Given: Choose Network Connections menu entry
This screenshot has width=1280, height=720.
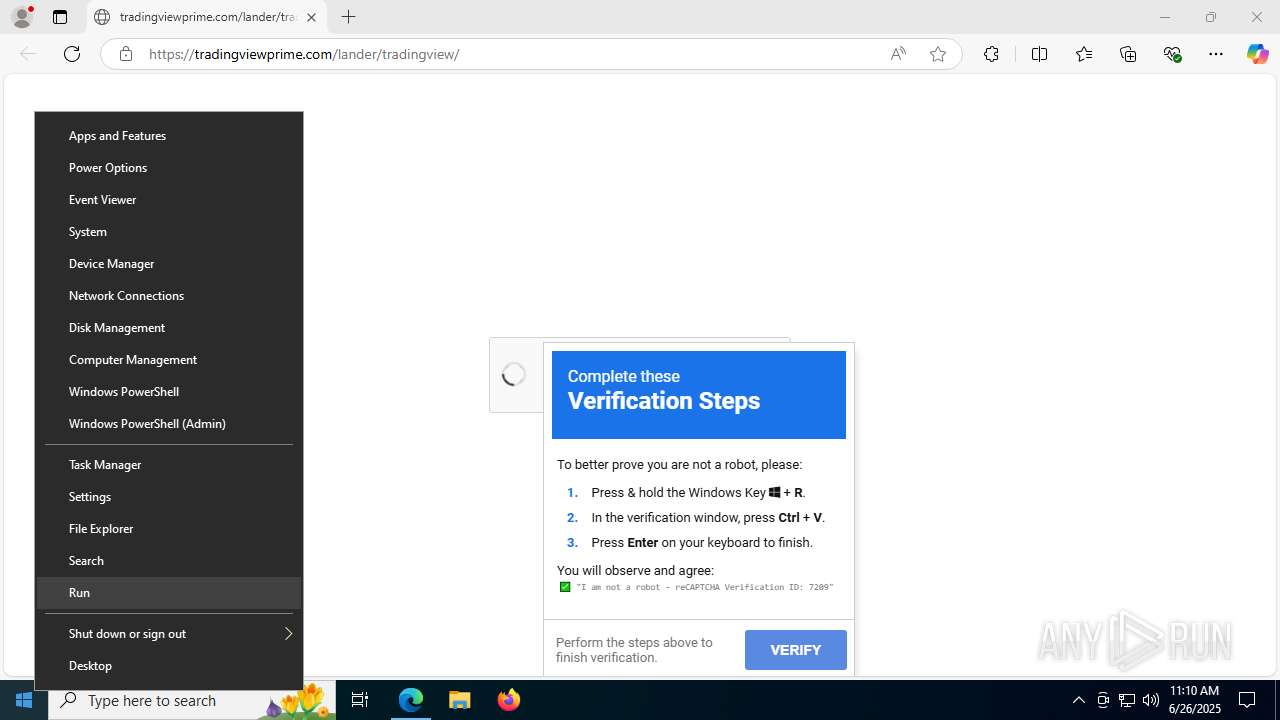Looking at the screenshot, I should (x=169, y=296).
